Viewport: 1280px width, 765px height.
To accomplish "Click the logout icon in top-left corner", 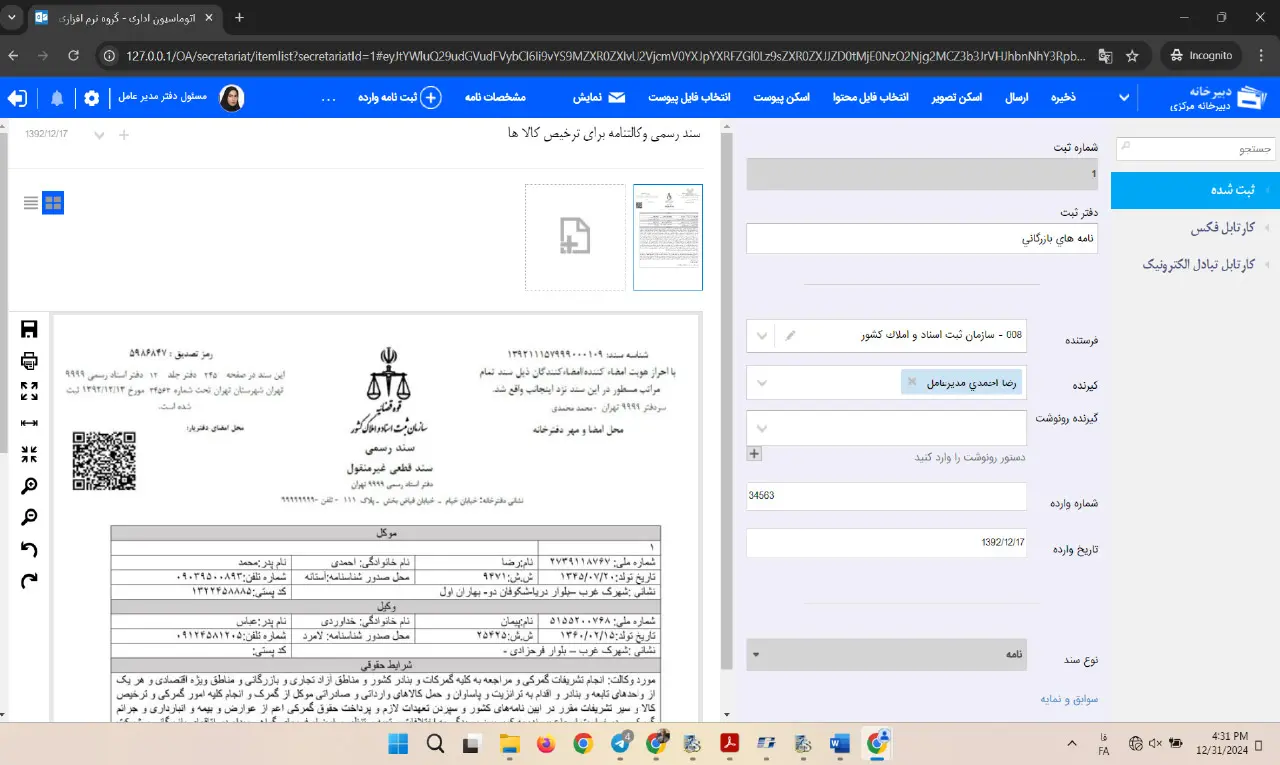I will [18, 98].
